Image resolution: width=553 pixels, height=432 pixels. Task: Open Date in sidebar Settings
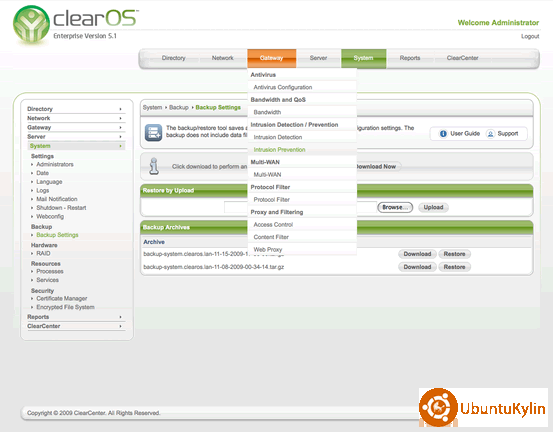42,173
